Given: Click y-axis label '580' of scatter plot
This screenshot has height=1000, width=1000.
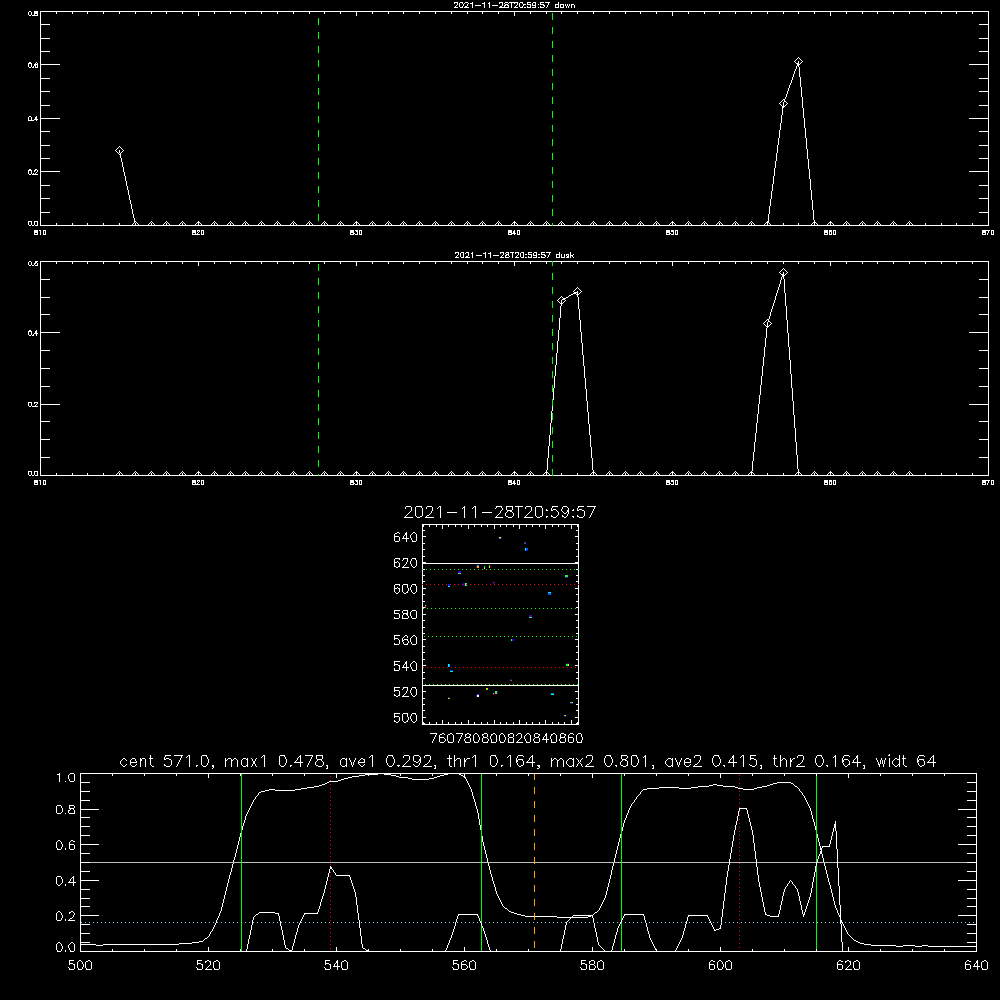Looking at the screenshot, I should click(406, 614).
